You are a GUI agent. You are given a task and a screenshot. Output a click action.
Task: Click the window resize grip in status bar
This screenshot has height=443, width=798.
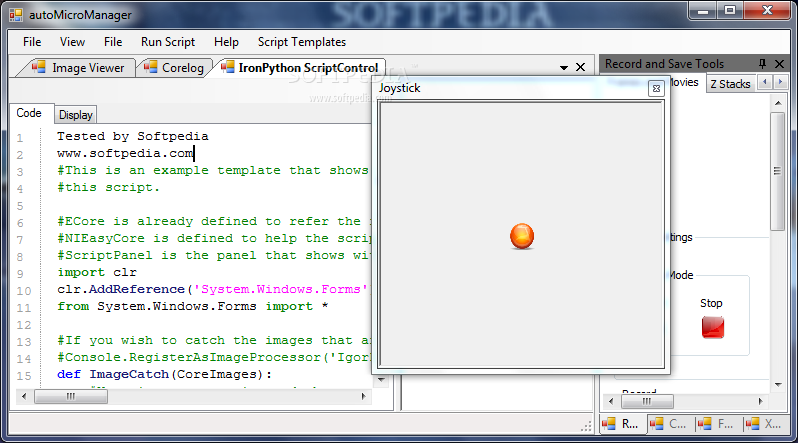(586, 426)
